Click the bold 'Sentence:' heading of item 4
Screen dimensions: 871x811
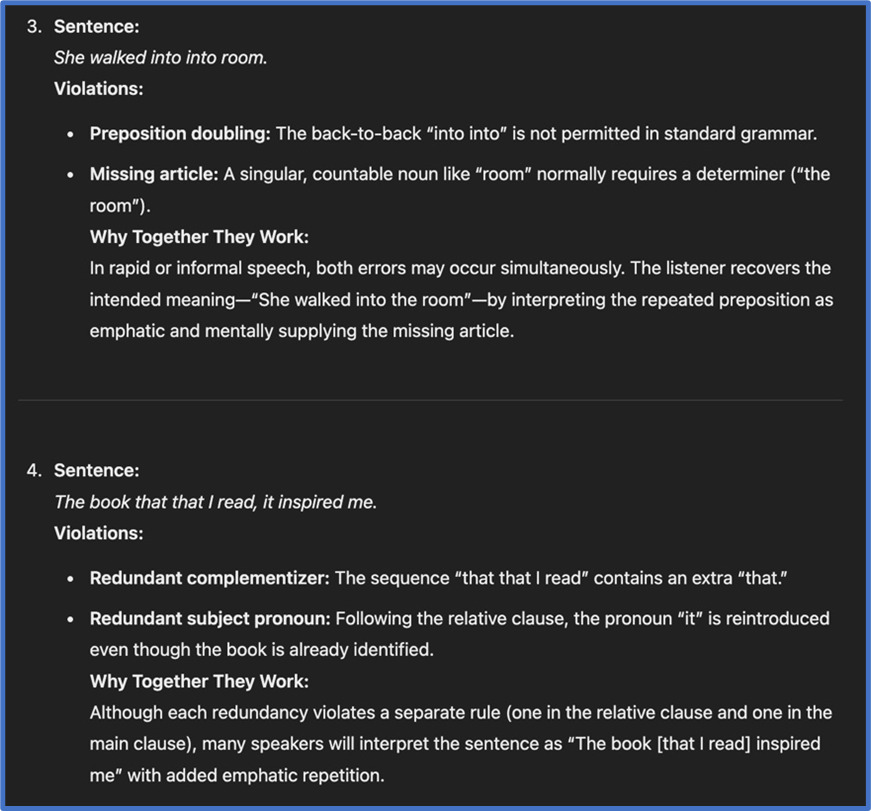point(96,470)
